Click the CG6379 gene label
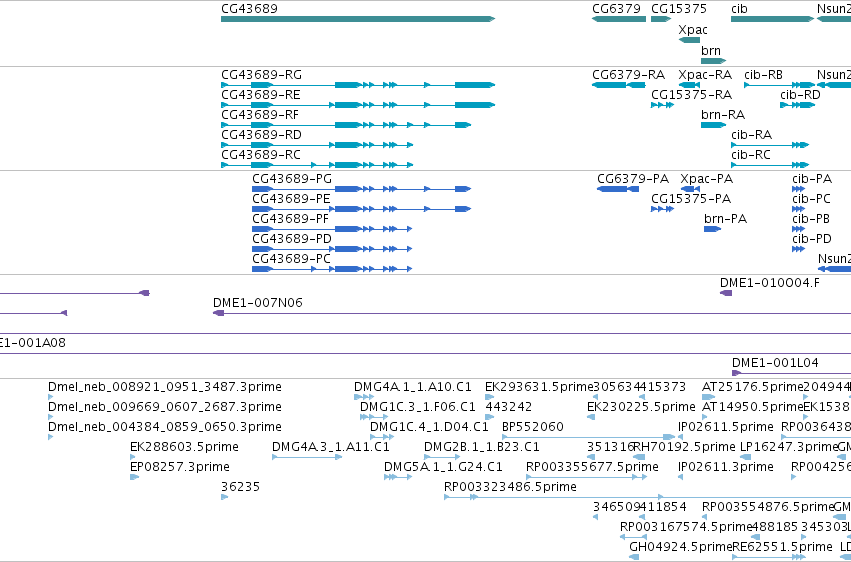The image size is (851, 562). pos(617,9)
